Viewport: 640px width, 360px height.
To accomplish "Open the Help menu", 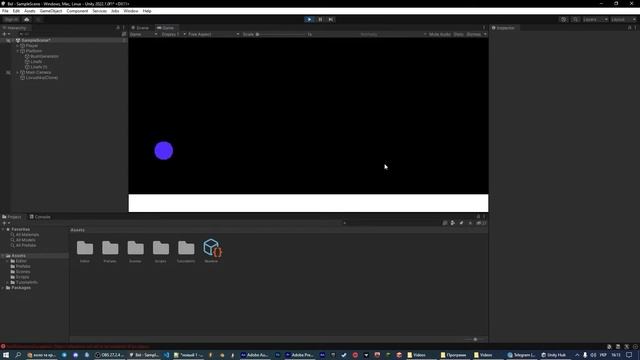I will tap(147, 11).
